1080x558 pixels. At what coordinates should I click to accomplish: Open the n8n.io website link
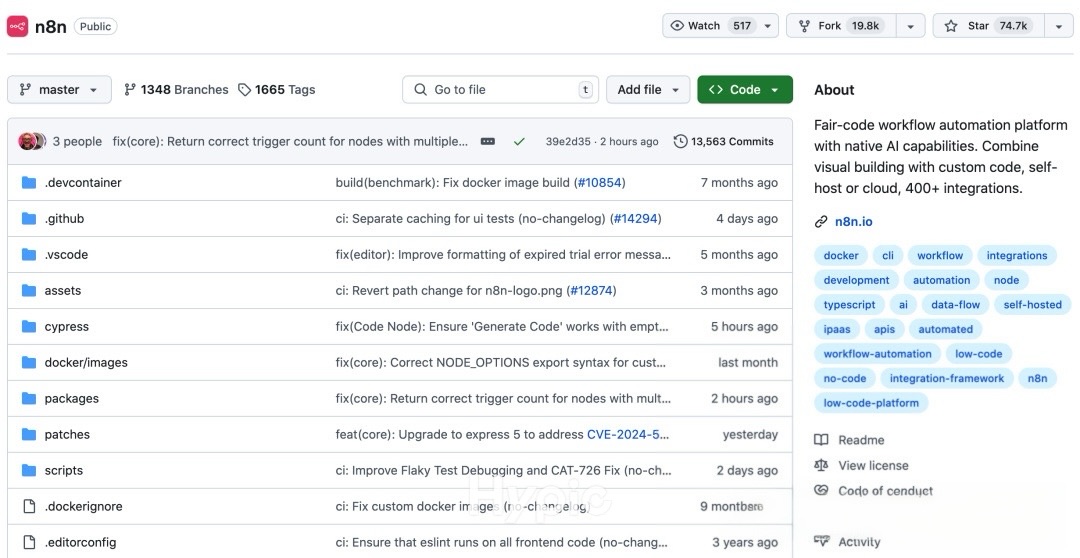(x=853, y=222)
